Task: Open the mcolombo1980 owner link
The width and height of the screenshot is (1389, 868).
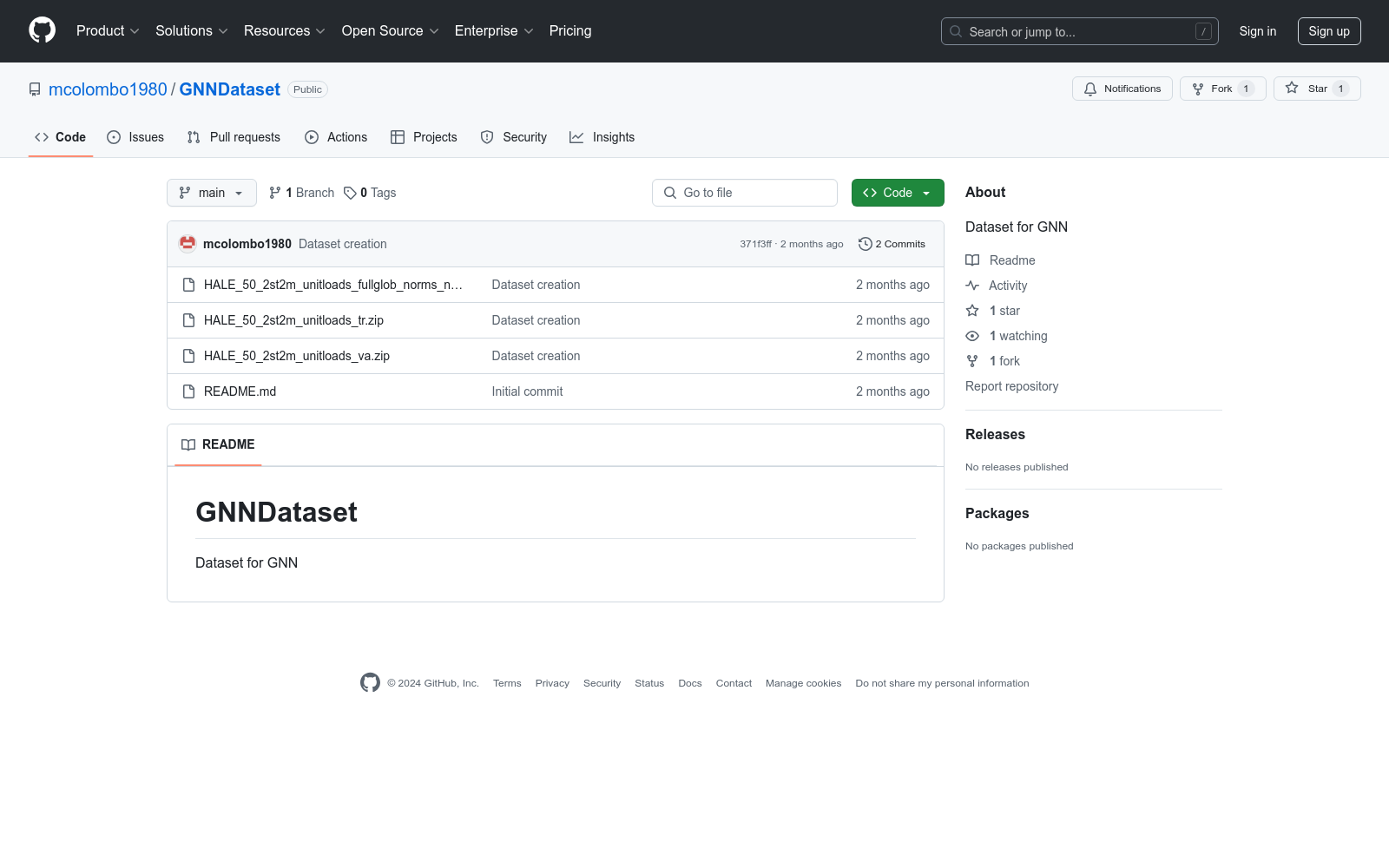Action: [x=108, y=89]
